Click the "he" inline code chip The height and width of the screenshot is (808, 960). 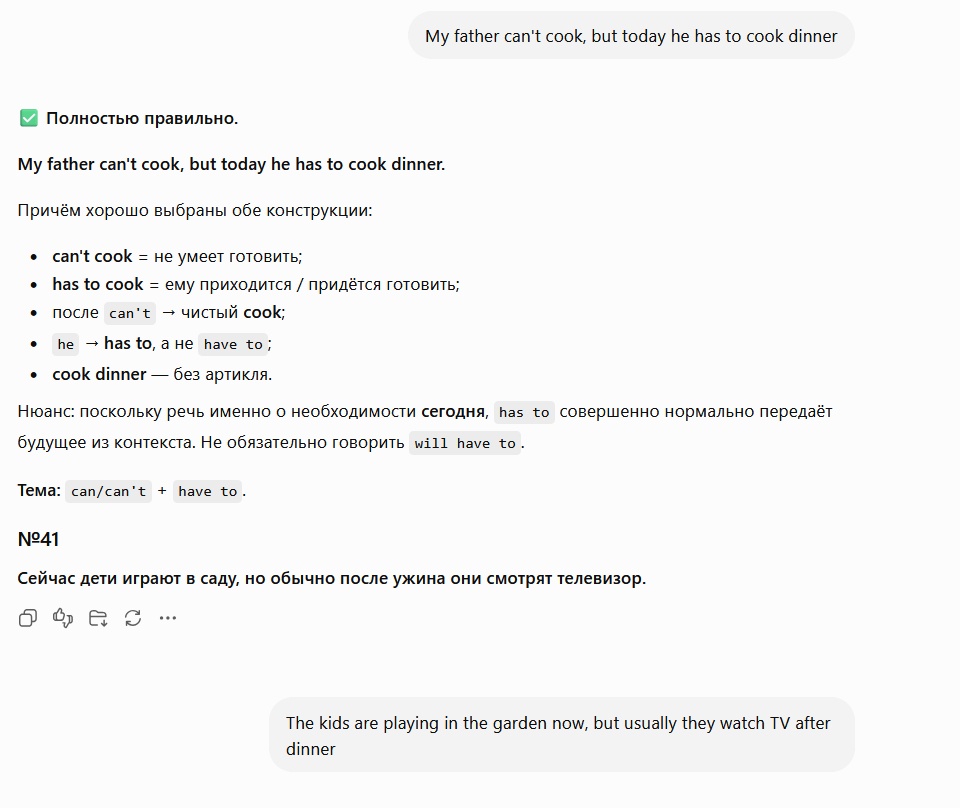66,344
